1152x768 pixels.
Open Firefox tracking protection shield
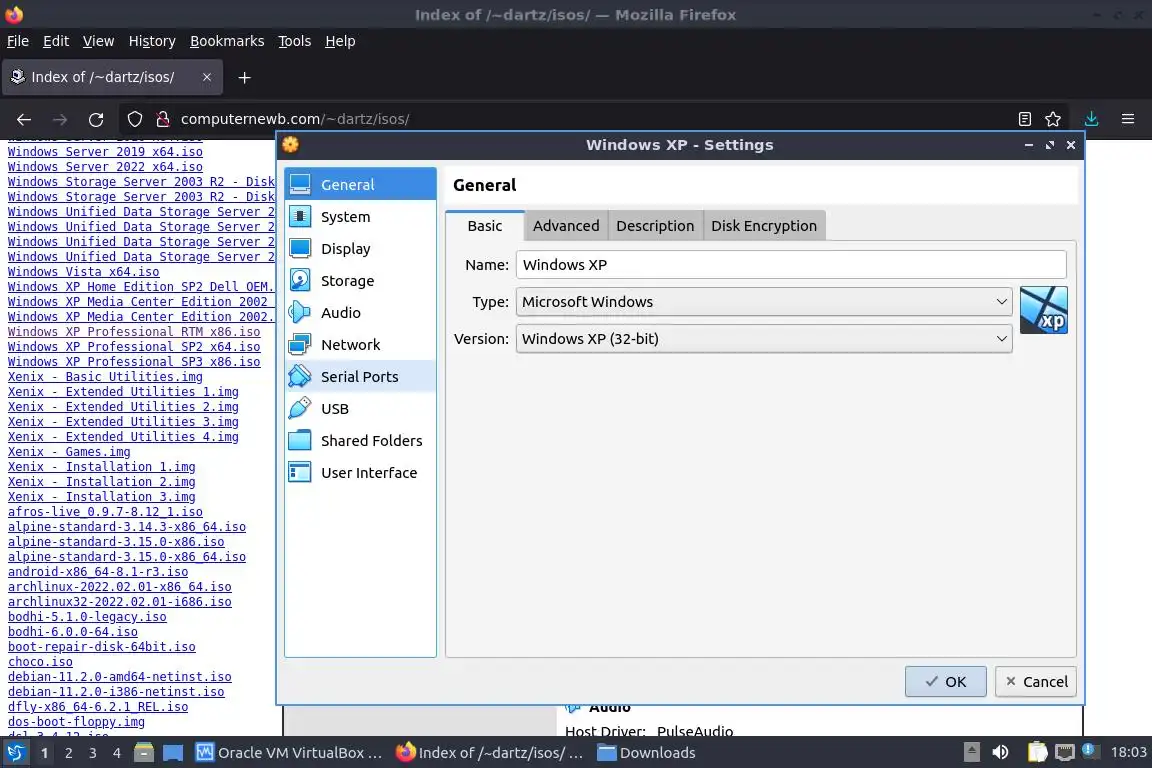(x=134, y=119)
